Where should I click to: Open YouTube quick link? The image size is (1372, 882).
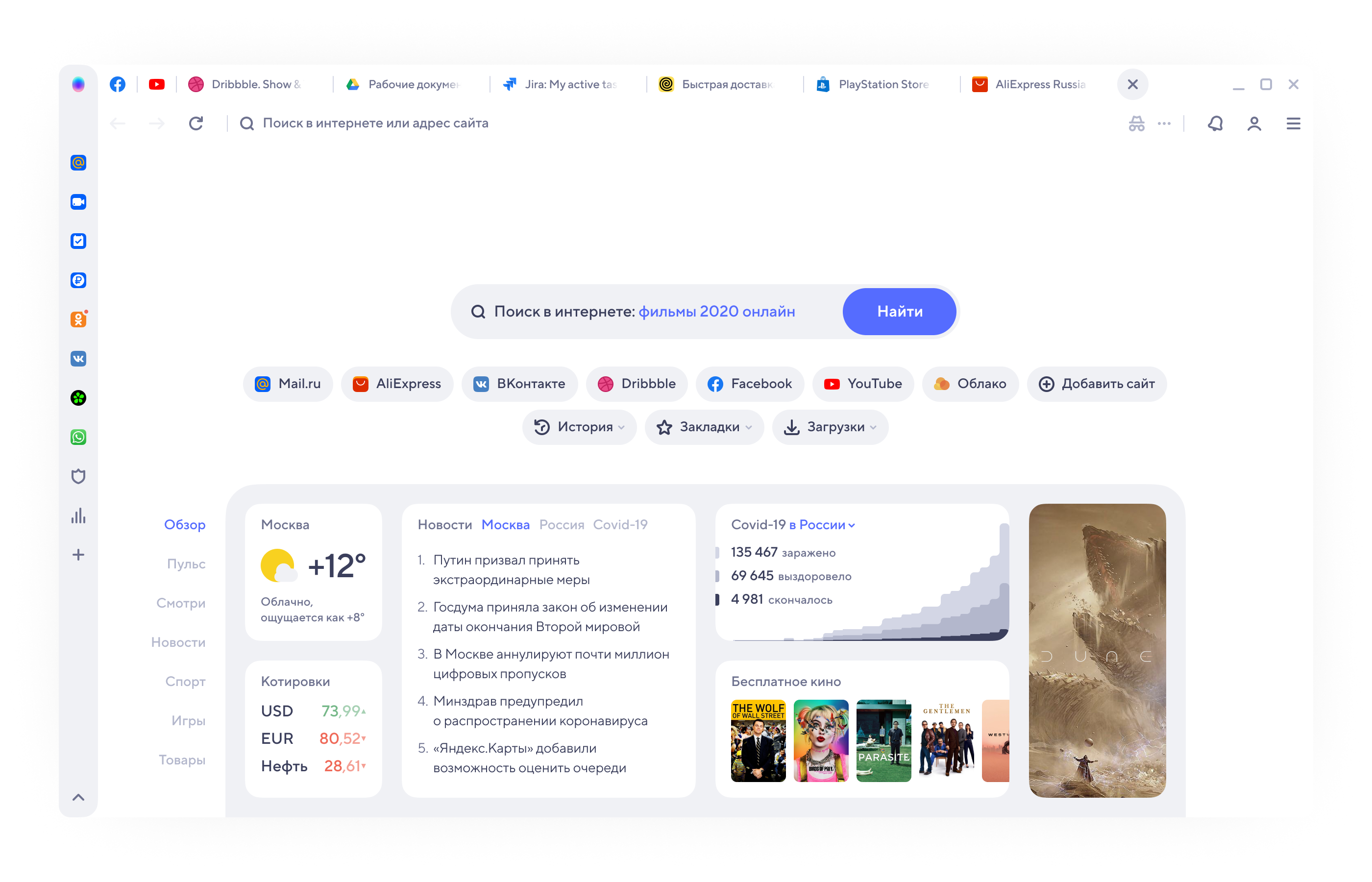click(x=863, y=384)
